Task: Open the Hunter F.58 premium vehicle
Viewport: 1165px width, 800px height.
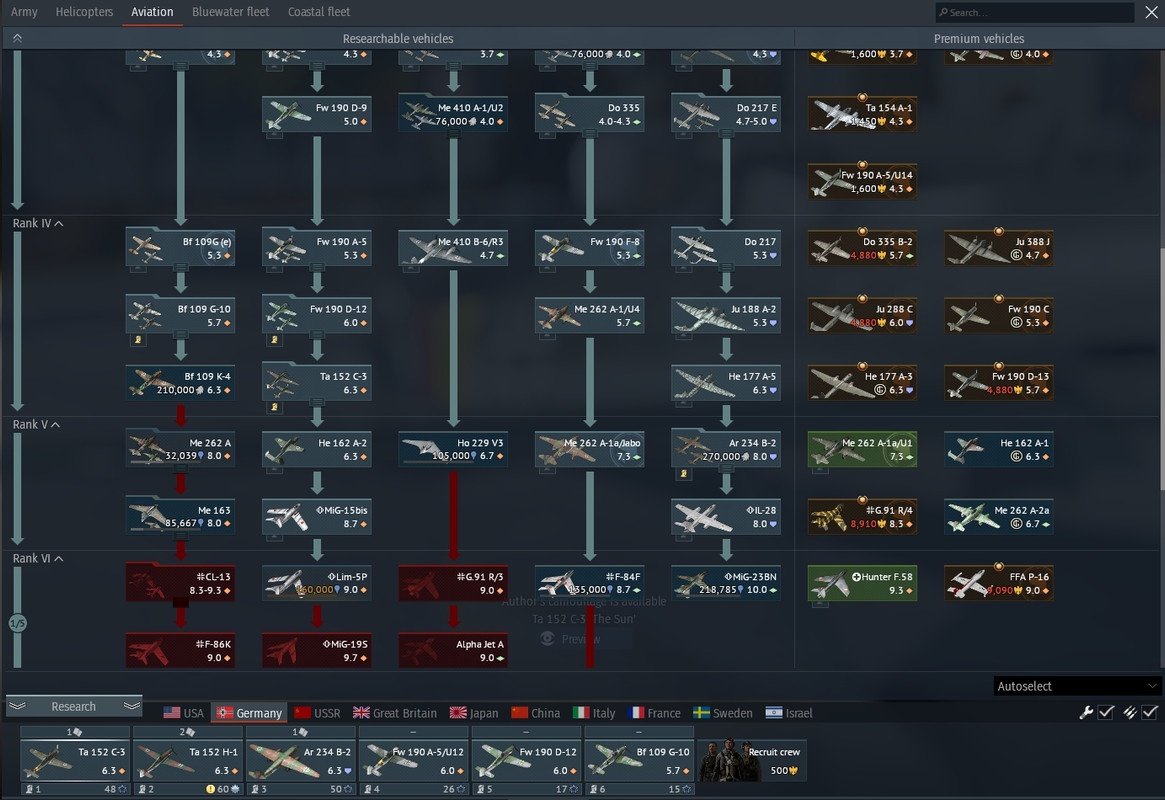Action: tap(862, 583)
